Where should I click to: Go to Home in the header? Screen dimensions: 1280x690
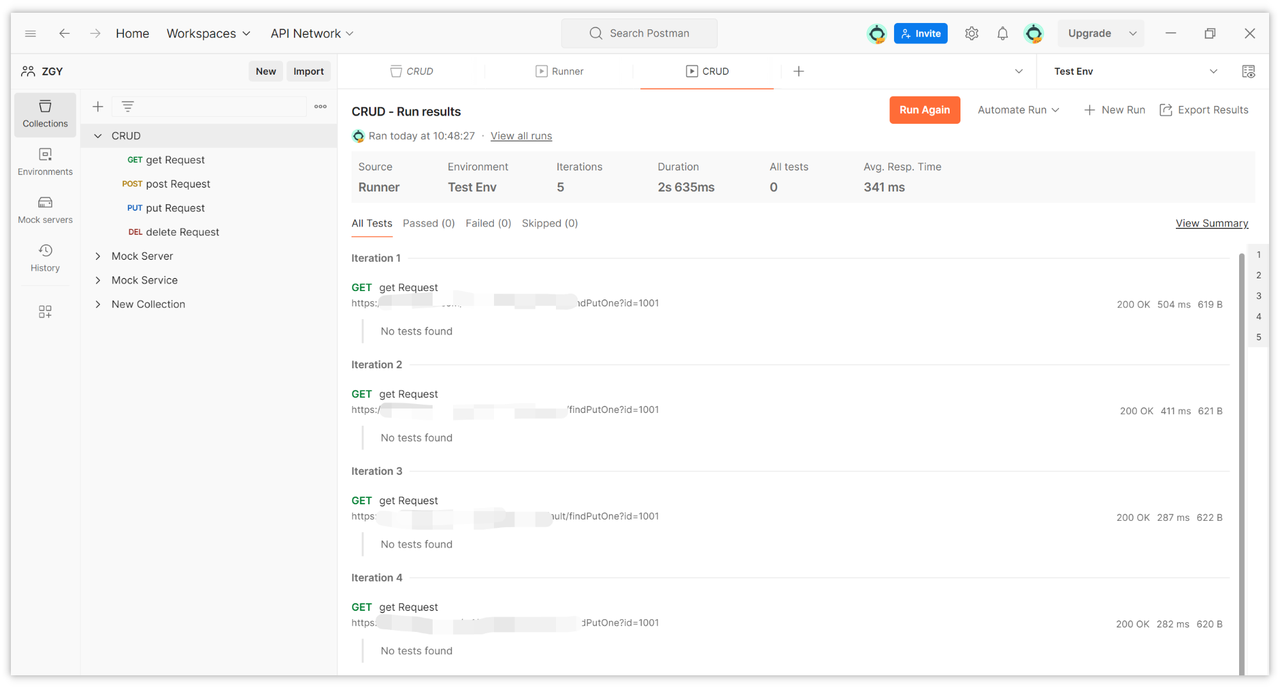(132, 33)
